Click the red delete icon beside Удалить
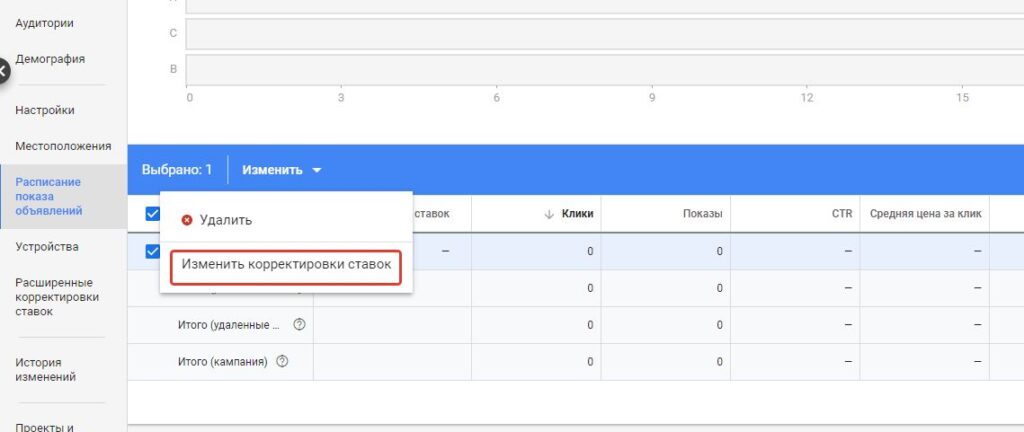1024x432 pixels. pos(186,220)
